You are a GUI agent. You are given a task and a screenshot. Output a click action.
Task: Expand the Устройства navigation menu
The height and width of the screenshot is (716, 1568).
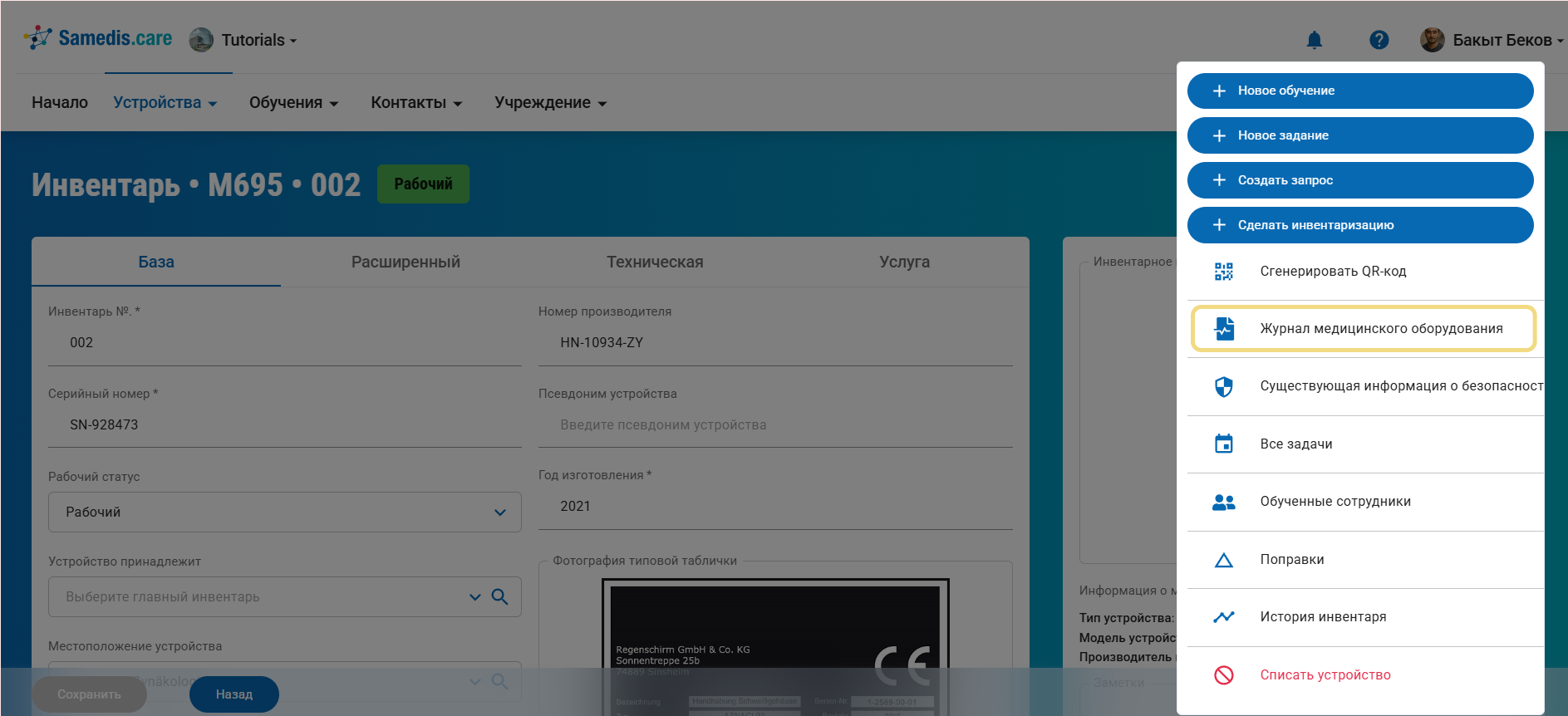click(165, 103)
